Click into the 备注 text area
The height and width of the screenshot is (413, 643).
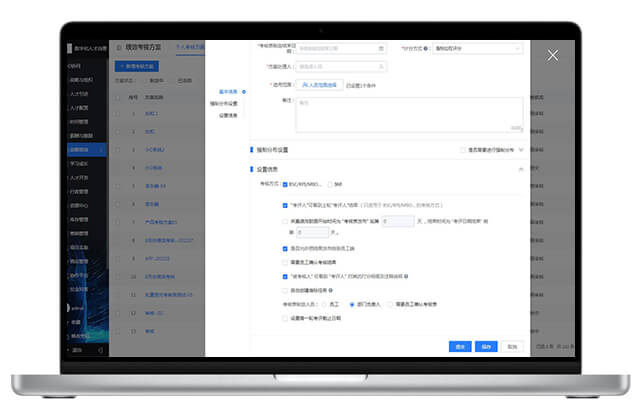click(408, 114)
